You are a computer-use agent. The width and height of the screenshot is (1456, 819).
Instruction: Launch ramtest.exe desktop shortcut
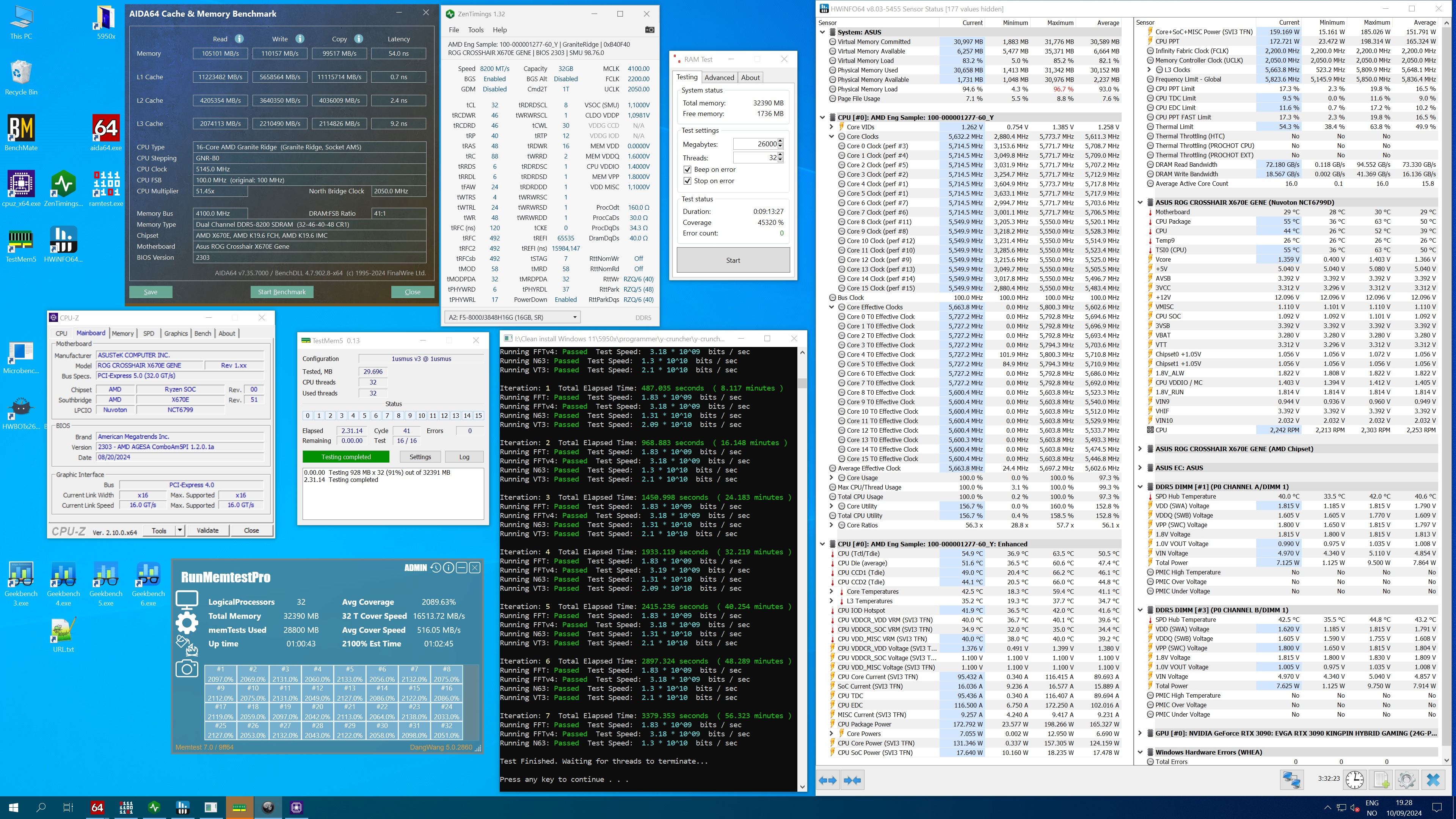click(106, 189)
